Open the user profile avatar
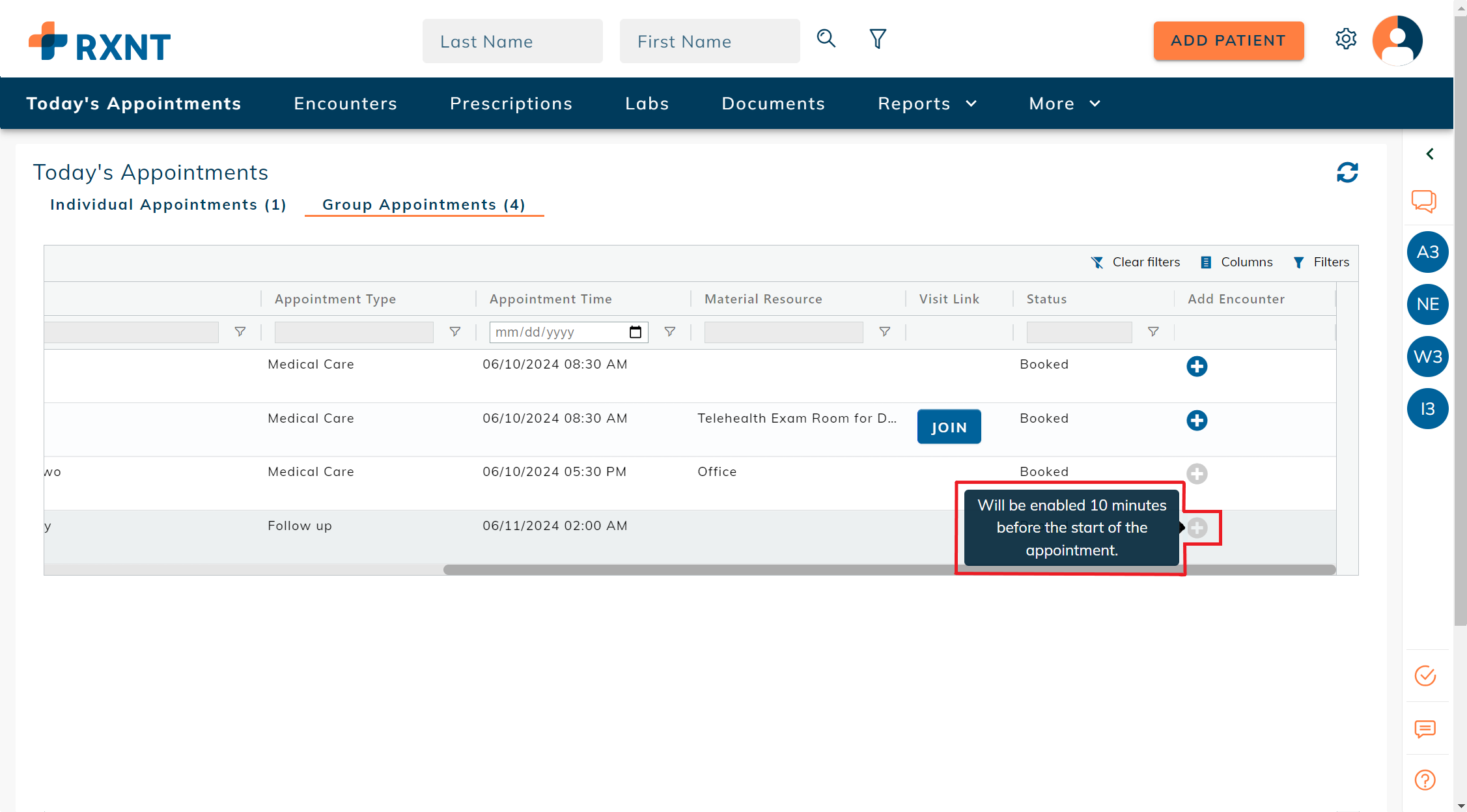 [x=1397, y=40]
